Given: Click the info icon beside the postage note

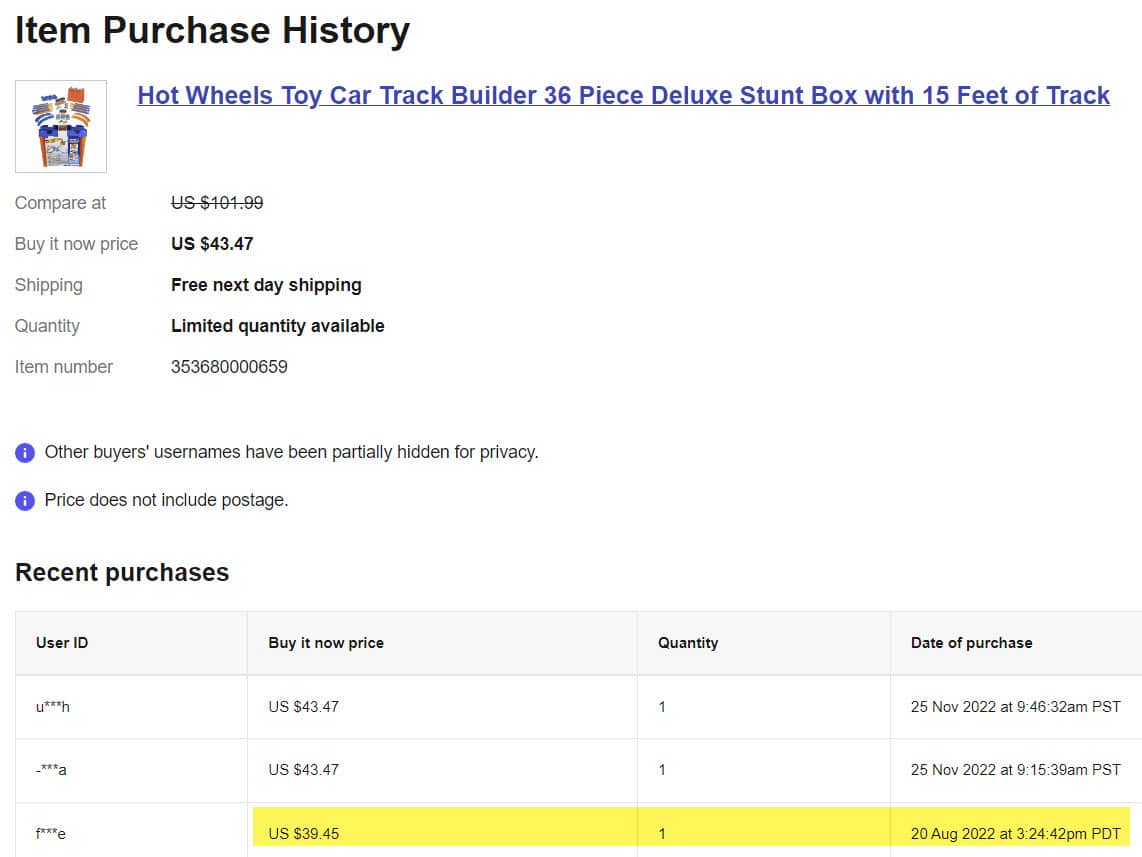Looking at the screenshot, I should 25,500.
